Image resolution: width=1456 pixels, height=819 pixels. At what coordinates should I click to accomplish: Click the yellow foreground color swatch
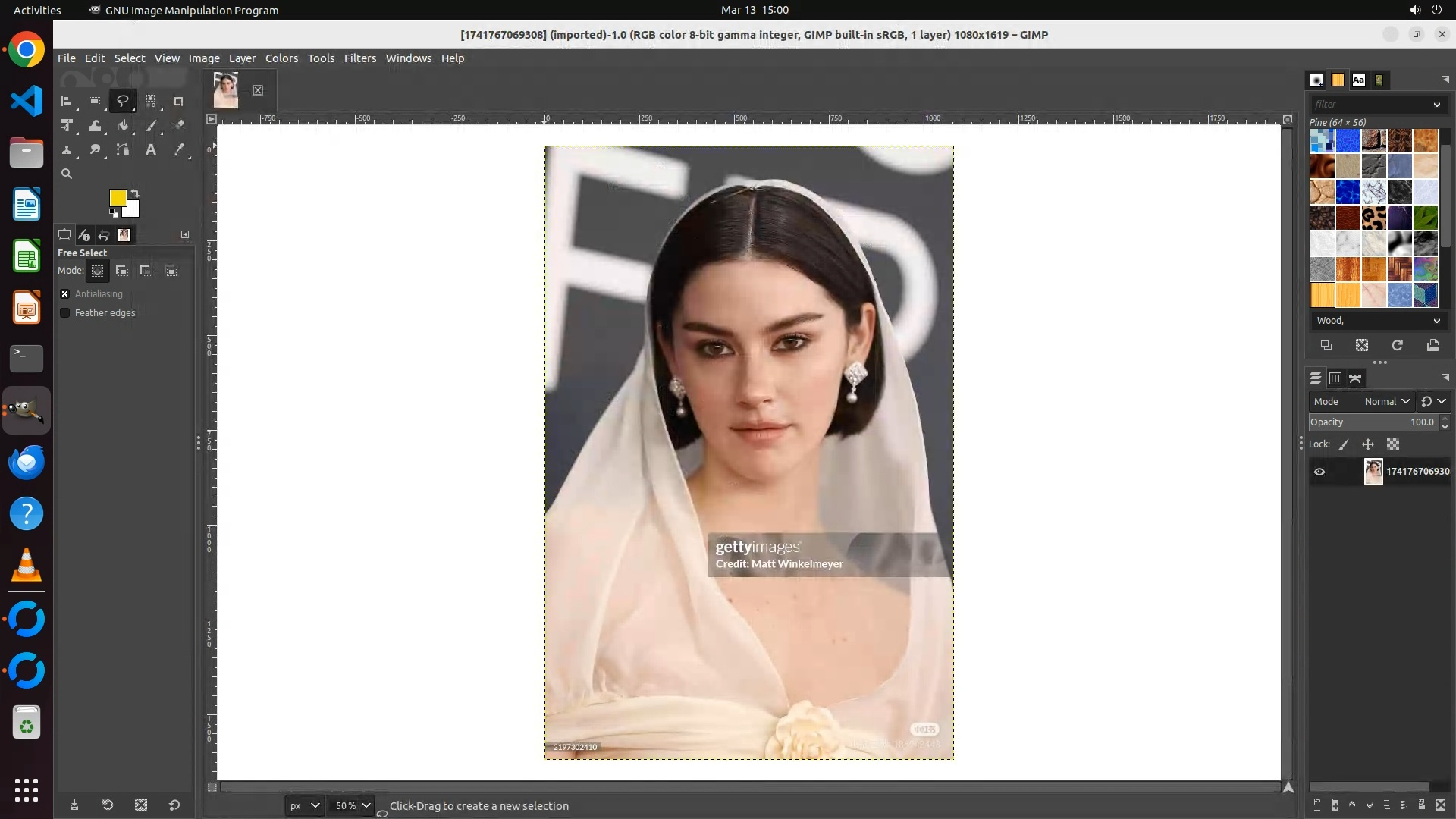click(117, 197)
